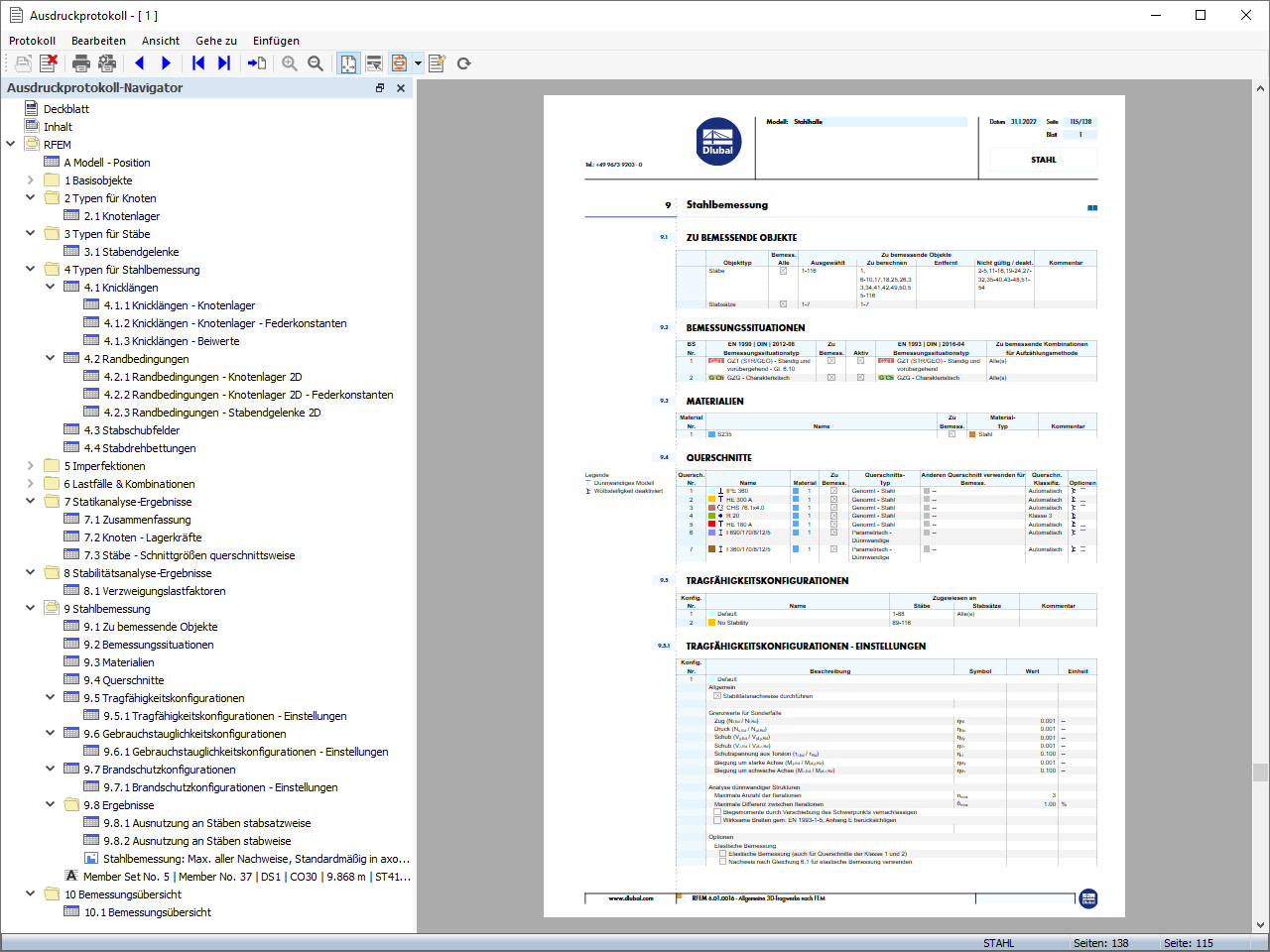Open 4.1.3 Knicklängen - Beiwerte
1270x952 pixels.
pyautogui.click(x=172, y=341)
